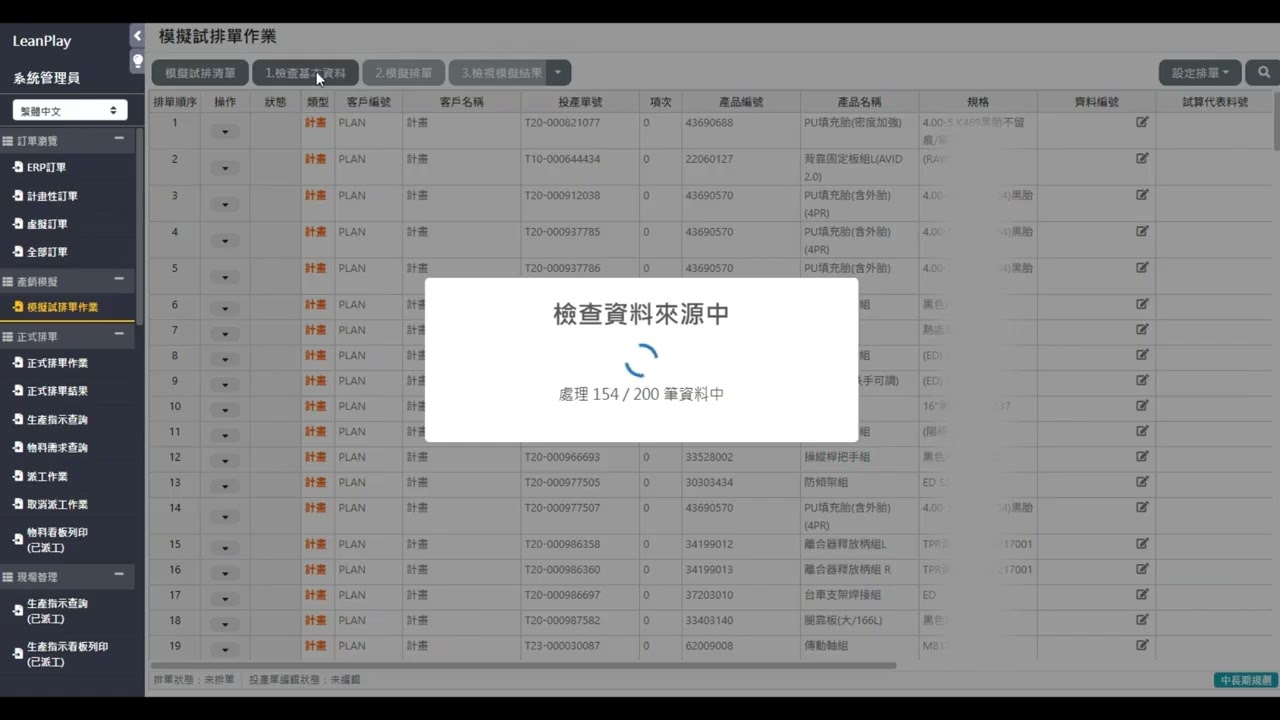Select order number T20-000821077
Screen dimensions: 1280x720
(x=562, y=123)
